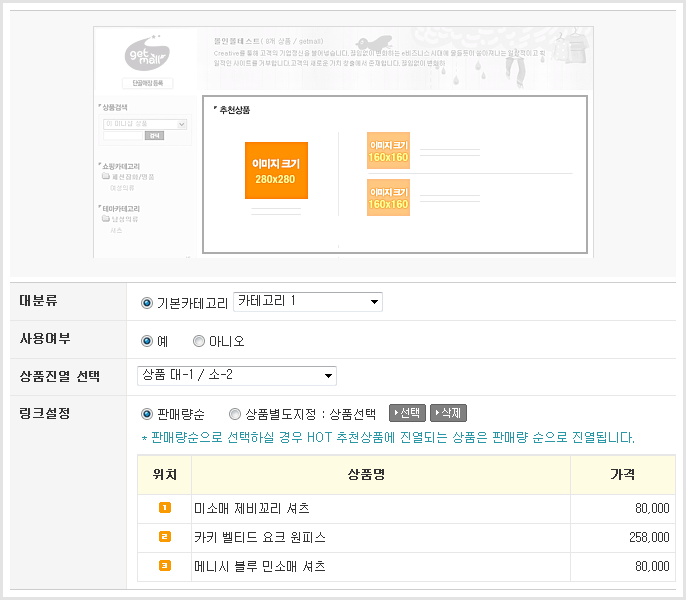Click the 상품명 column header

pos(380,474)
